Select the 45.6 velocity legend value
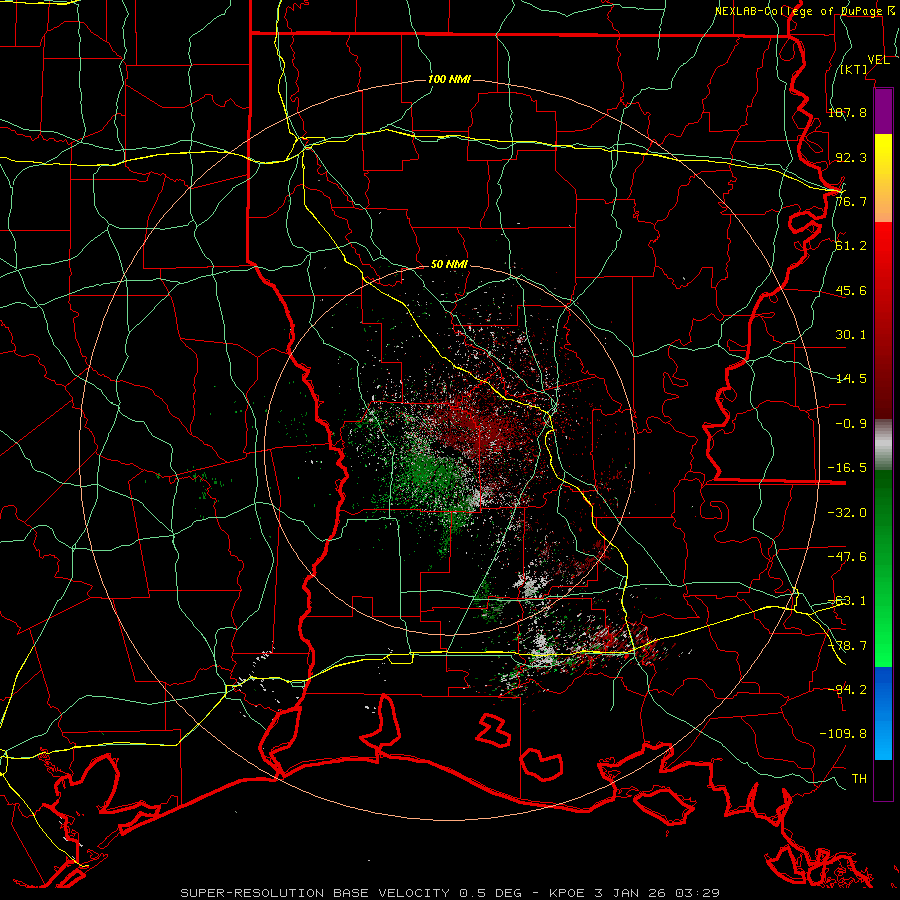Screen dimensions: 900x900 coord(851,290)
